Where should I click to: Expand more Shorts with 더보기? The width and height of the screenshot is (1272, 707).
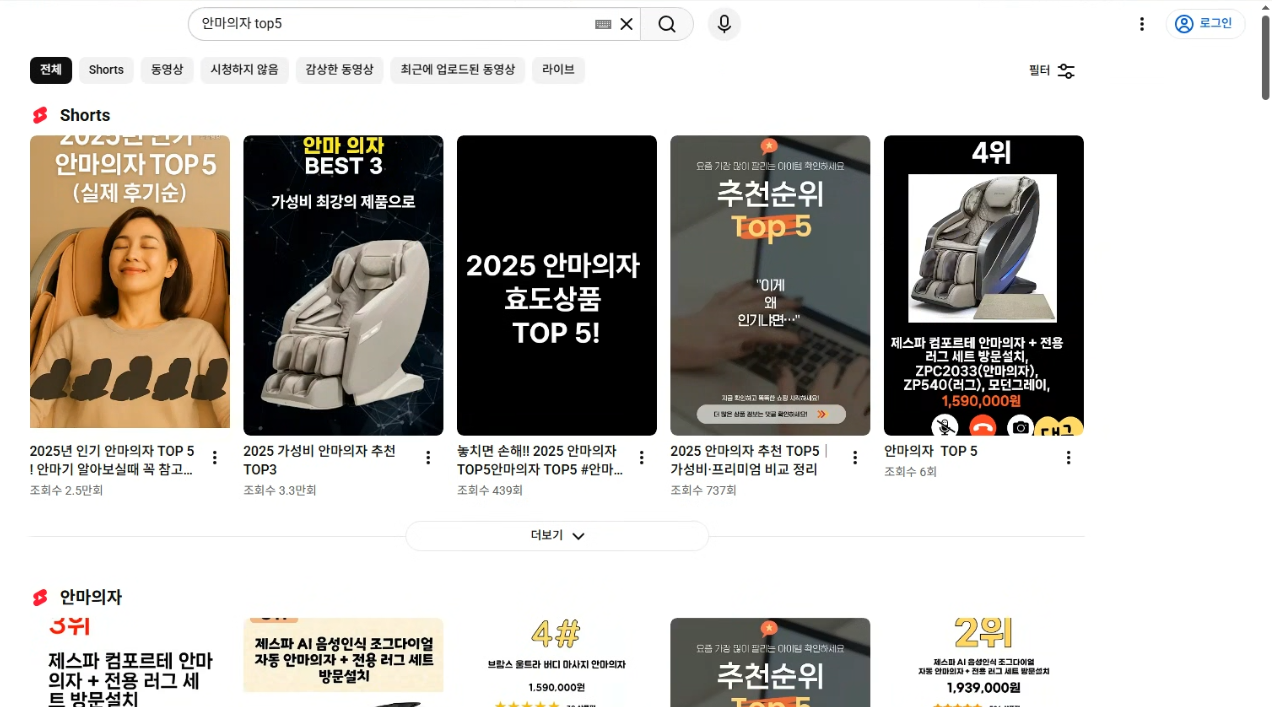click(556, 535)
